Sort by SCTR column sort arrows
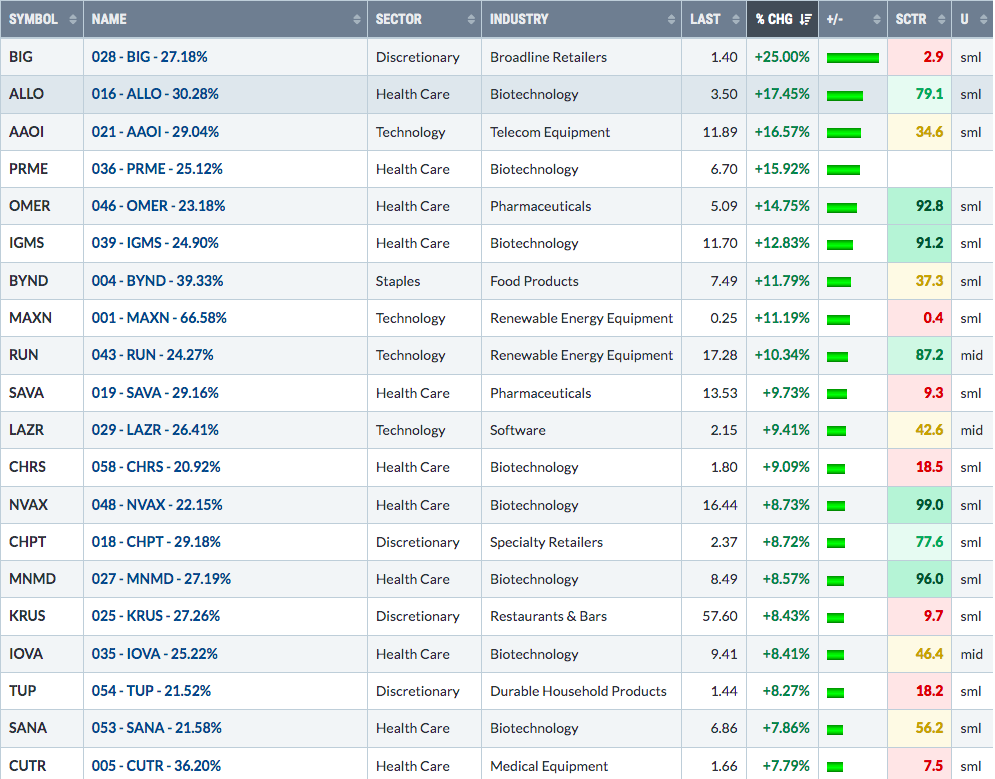 coord(942,20)
